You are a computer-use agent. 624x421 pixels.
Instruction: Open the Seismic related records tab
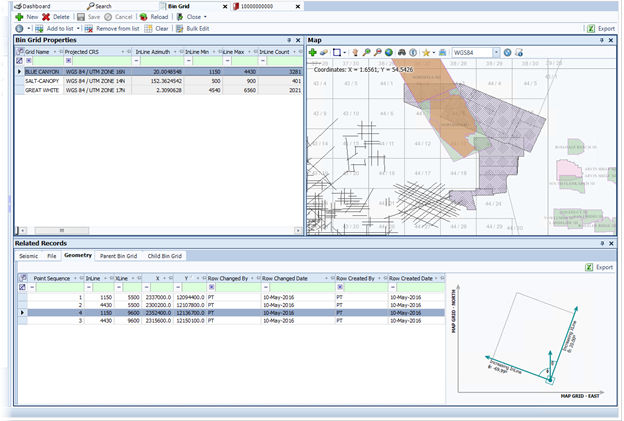(x=29, y=256)
